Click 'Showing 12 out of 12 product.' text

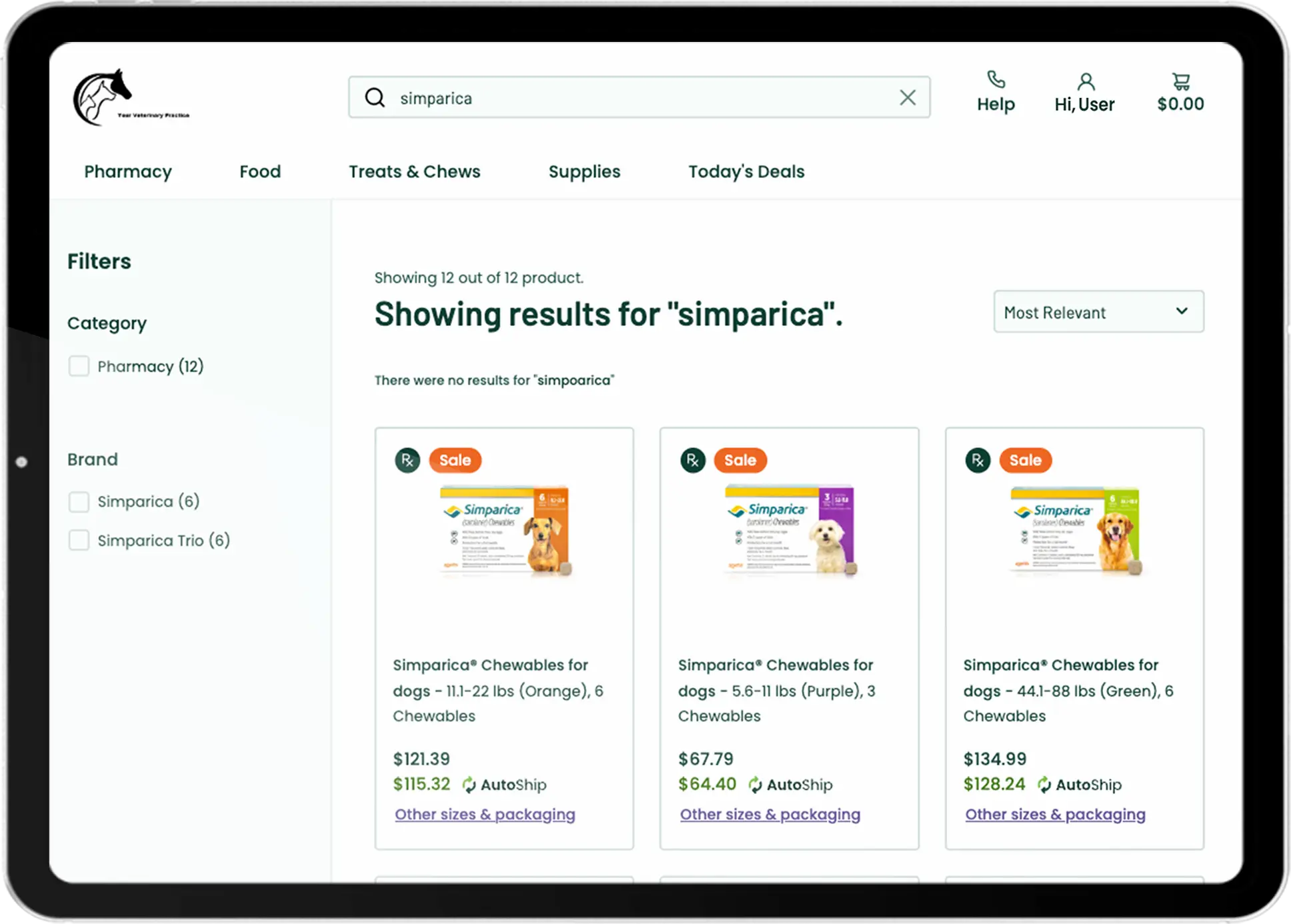click(x=479, y=277)
